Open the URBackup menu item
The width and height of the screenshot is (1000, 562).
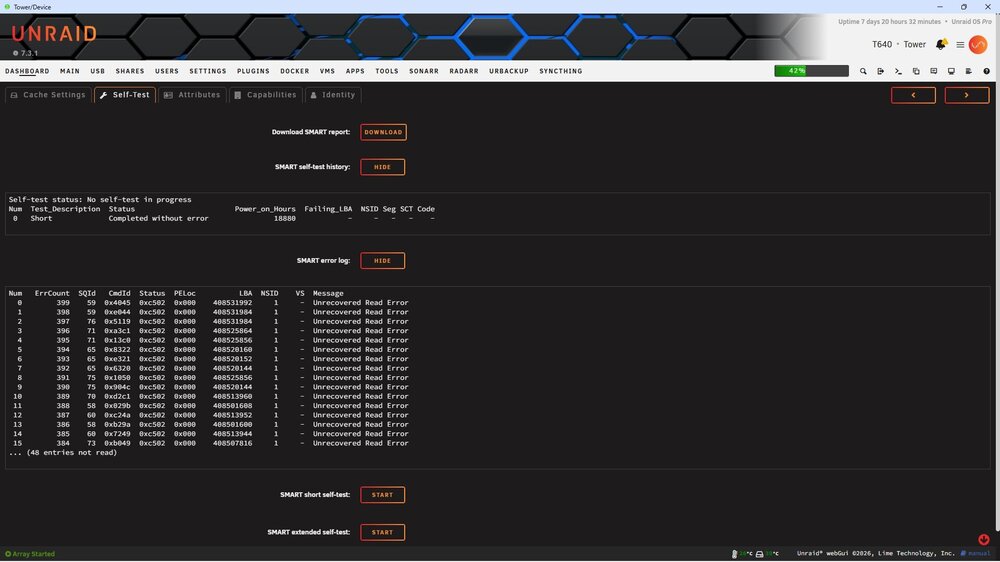coord(509,71)
